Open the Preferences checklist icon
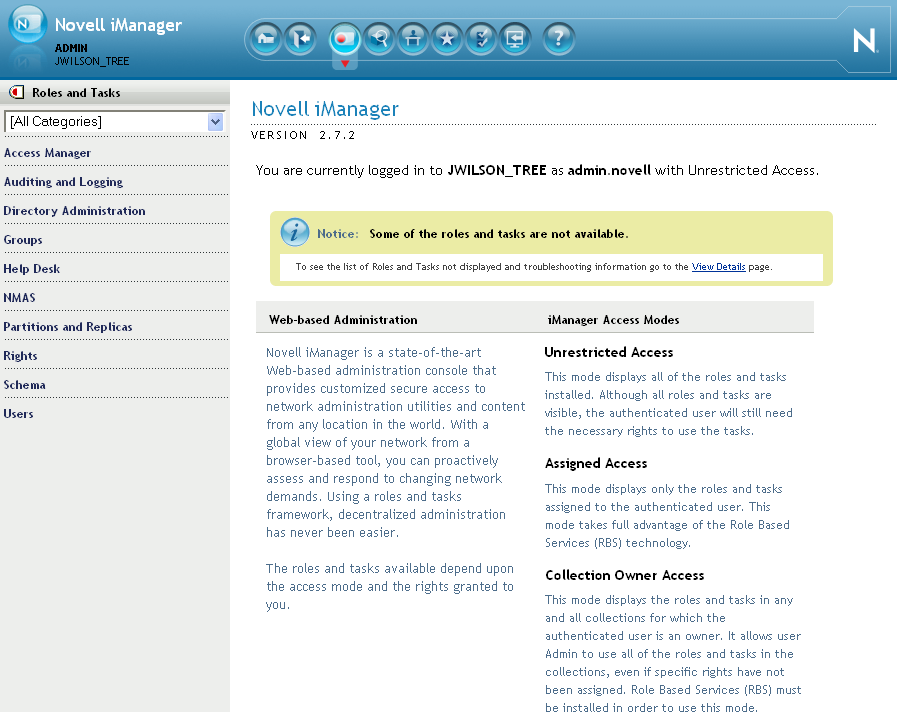Viewport: 897px width, 712px height. pos(481,39)
